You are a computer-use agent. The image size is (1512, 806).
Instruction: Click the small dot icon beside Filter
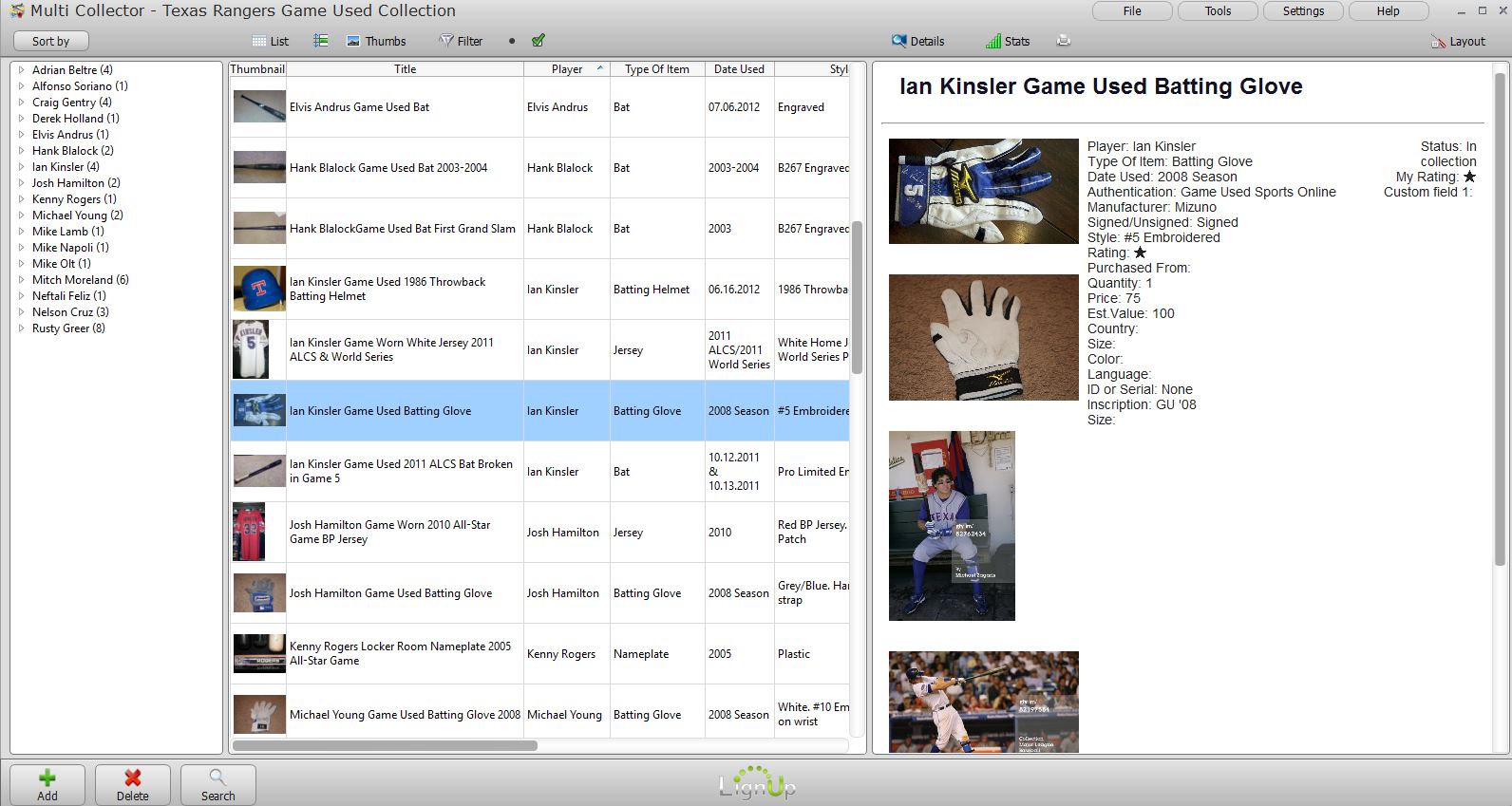tap(512, 41)
